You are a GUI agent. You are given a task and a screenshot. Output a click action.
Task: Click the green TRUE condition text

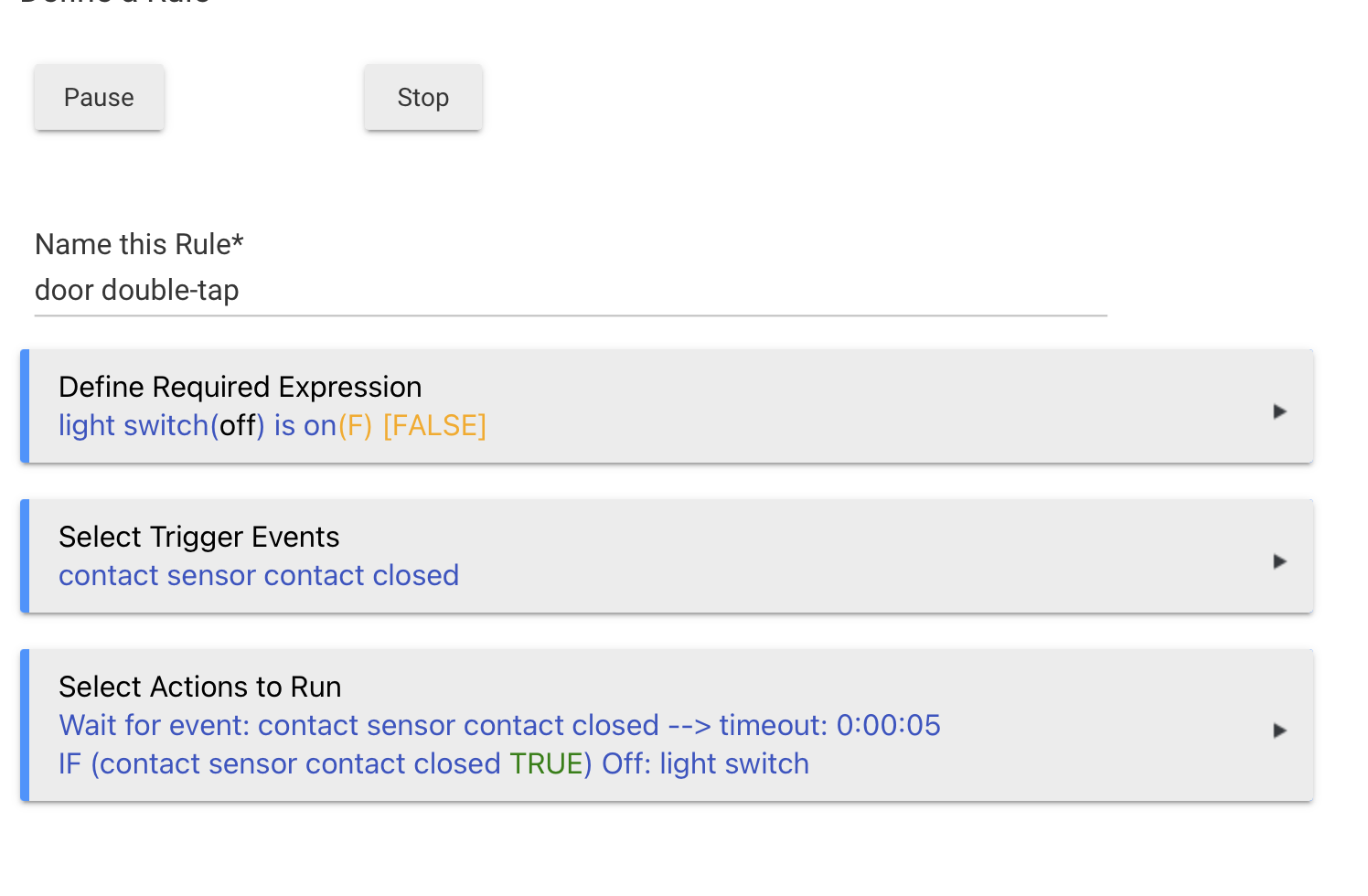tap(546, 763)
